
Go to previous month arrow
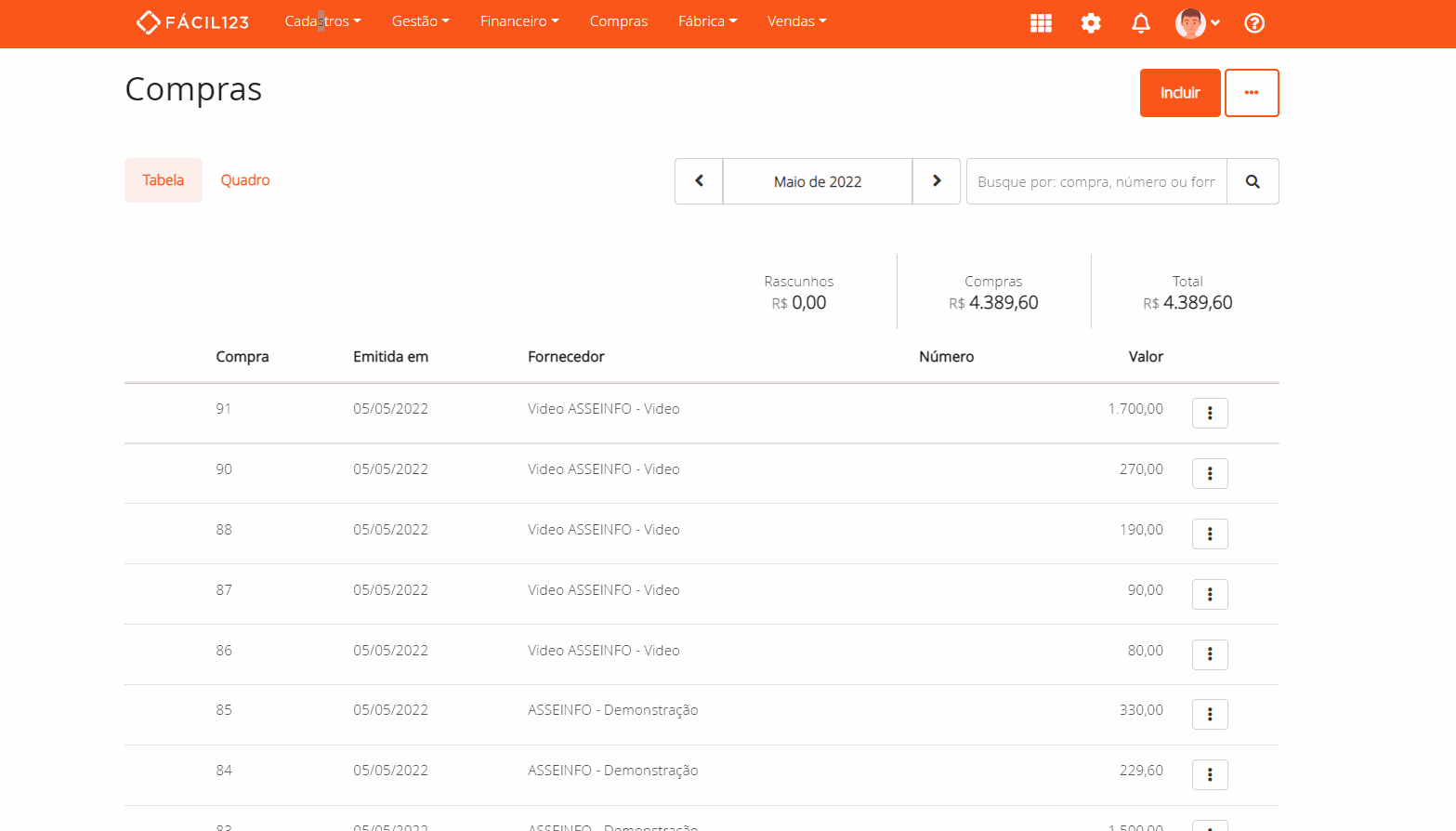pos(699,181)
